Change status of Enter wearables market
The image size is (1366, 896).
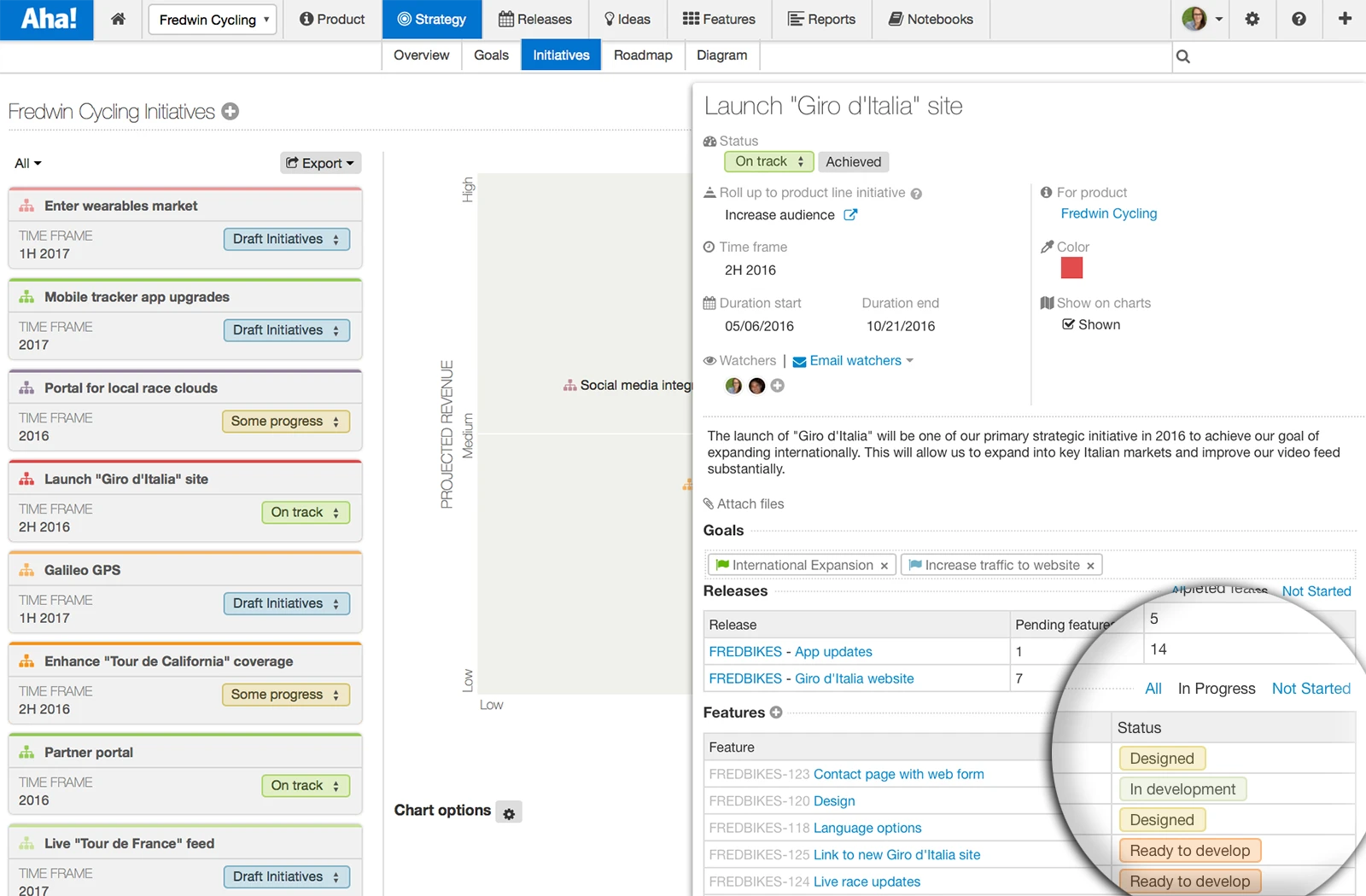(x=287, y=239)
